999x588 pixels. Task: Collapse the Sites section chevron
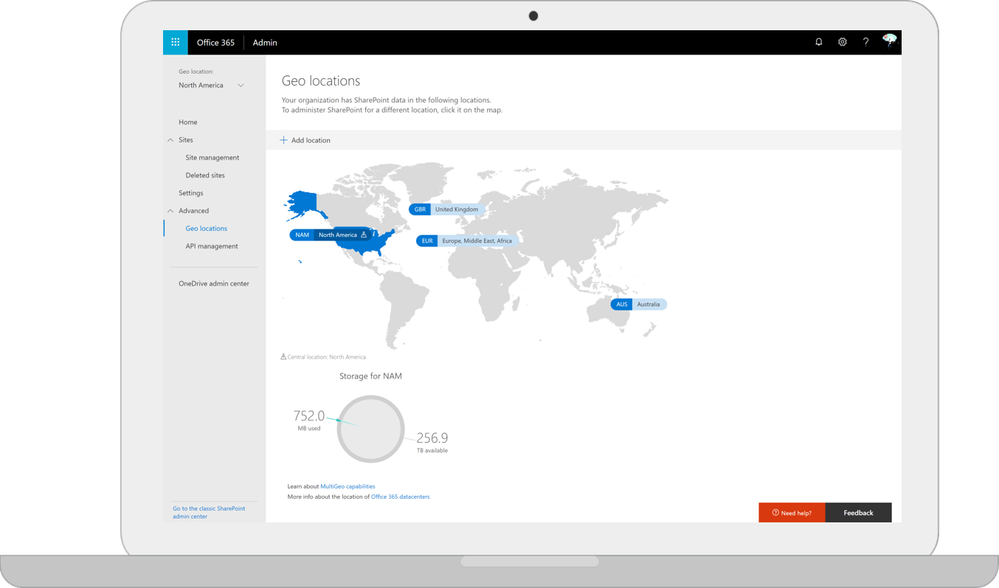170,140
